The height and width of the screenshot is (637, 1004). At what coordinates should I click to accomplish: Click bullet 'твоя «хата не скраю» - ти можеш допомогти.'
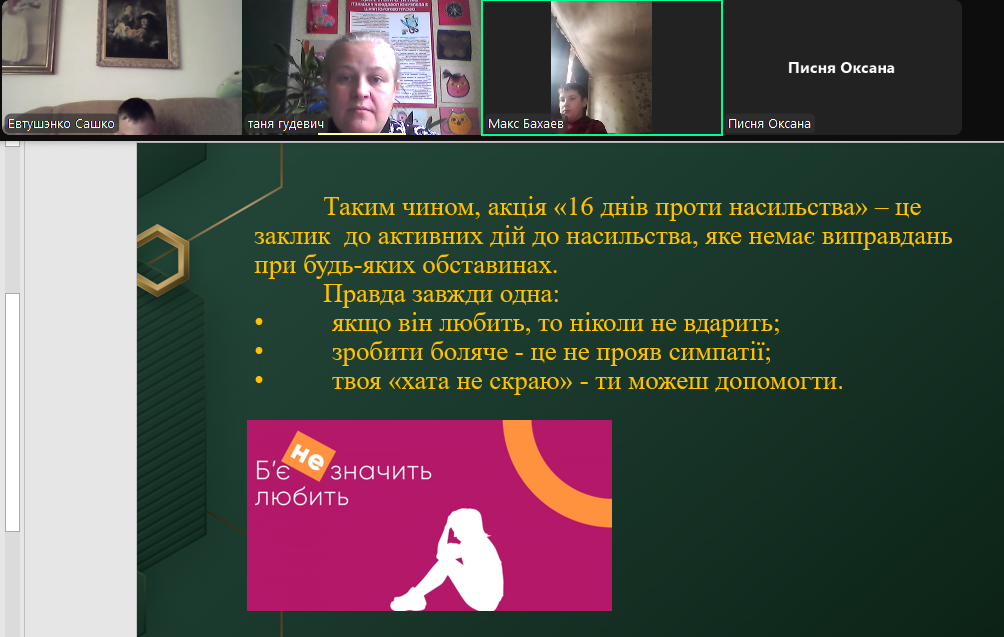(x=587, y=381)
